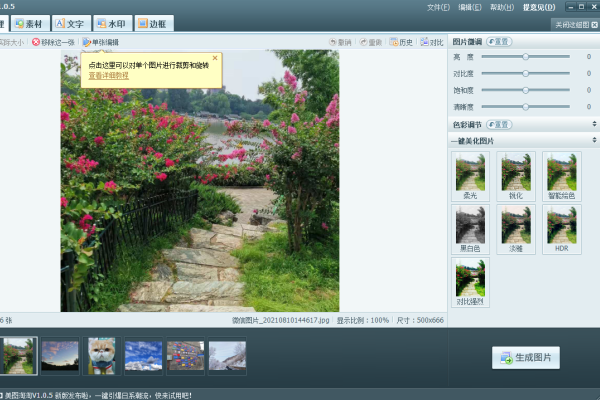Select the cat photo thumbnail
This screenshot has width=600, height=400.
(x=102, y=356)
